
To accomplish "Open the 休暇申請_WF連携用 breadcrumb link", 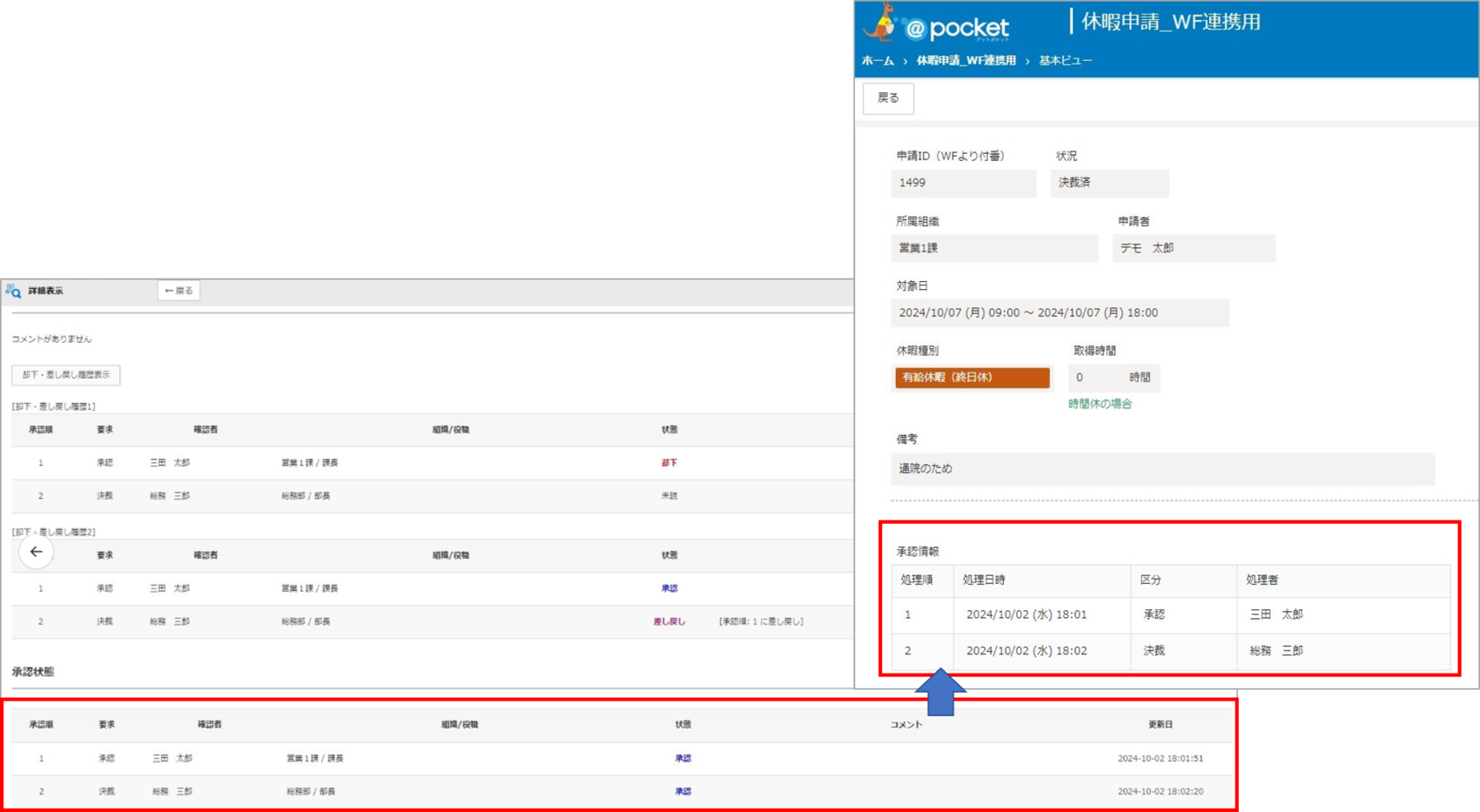I will click(965, 61).
